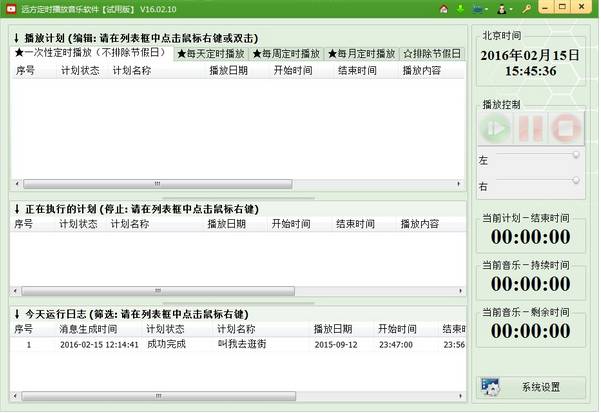Click the 右 channel volume slider handle
Viewport: 601px width, 413px height.
576,180
